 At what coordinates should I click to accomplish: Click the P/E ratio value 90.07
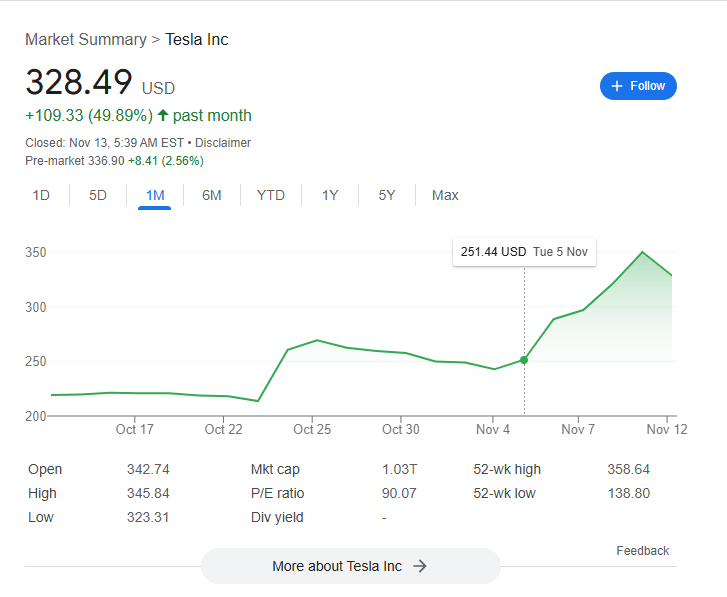click(399, 493)
